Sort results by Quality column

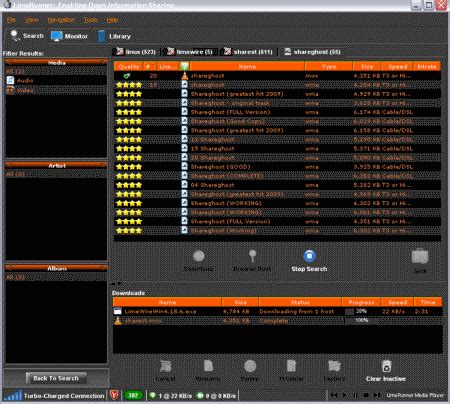(129, 66)
